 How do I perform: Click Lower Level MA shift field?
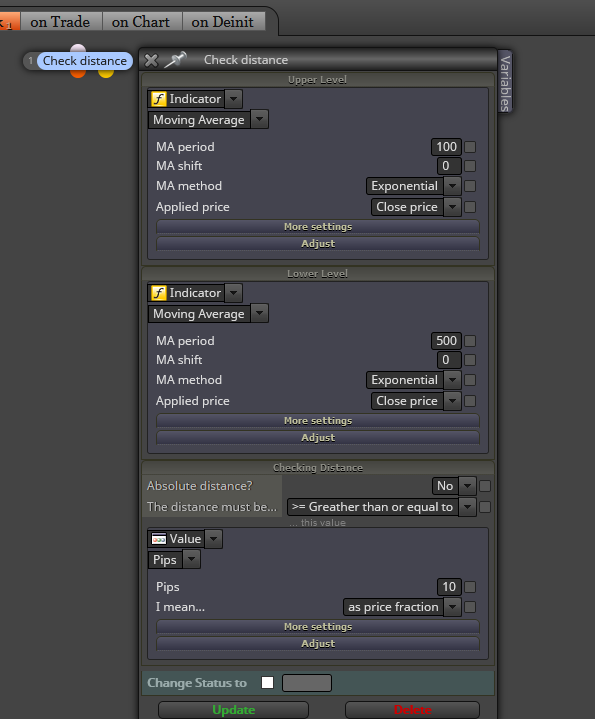click(x=449, y=360)
